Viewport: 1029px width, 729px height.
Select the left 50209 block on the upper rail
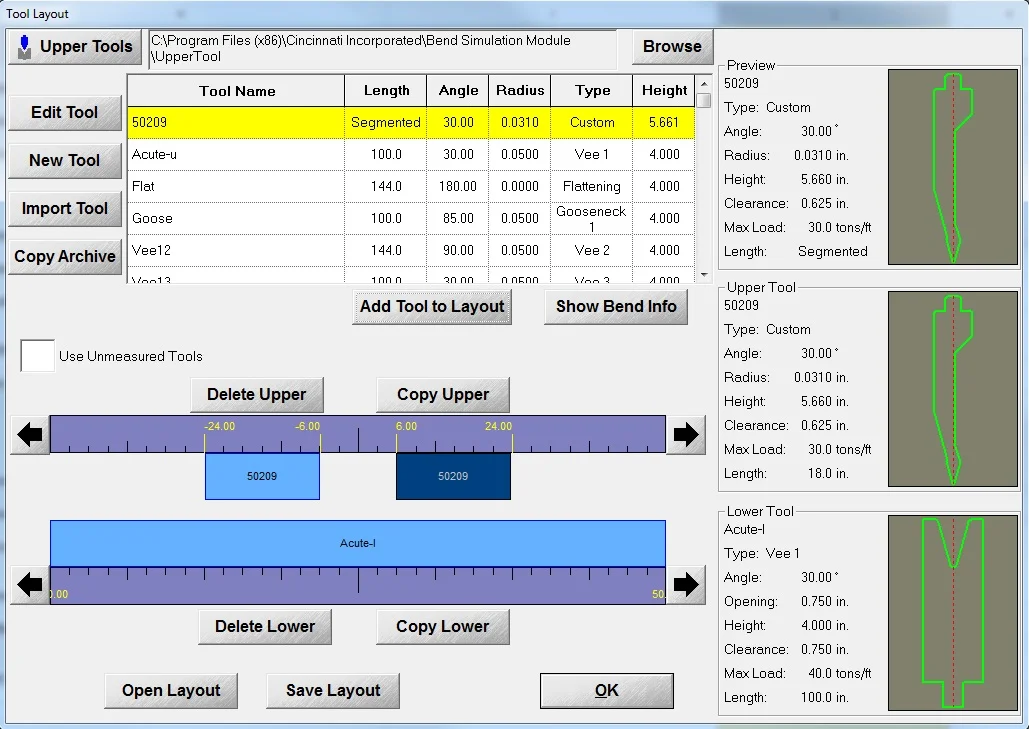tap(262, 477)
